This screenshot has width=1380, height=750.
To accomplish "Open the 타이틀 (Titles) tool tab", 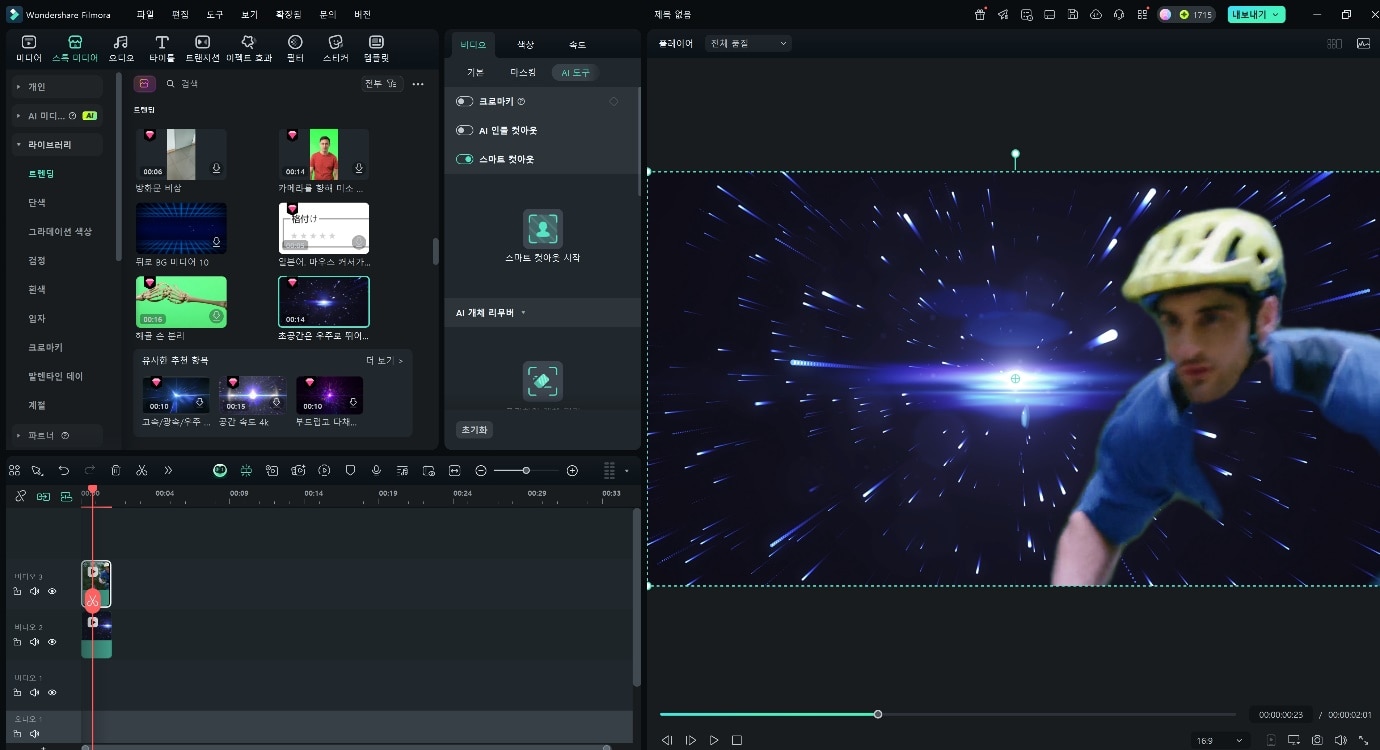I will pyautogui.click(x=161, y=47).
